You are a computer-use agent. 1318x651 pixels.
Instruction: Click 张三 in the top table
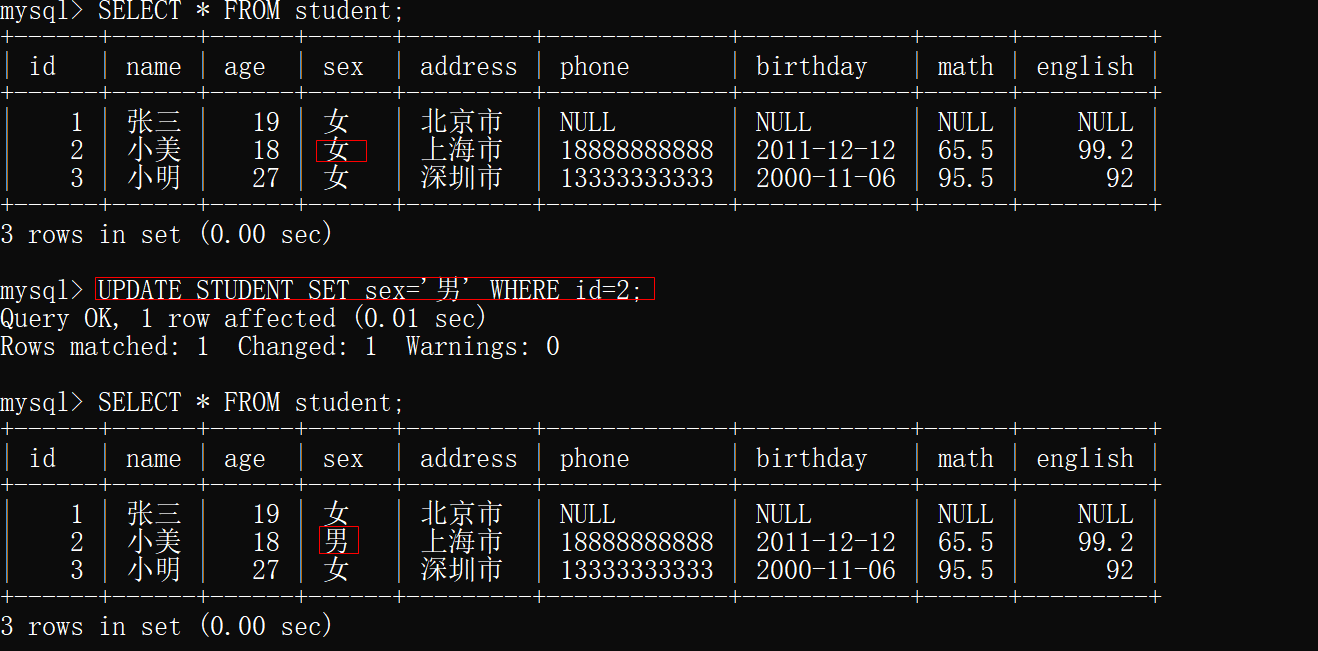coord(154,122)
